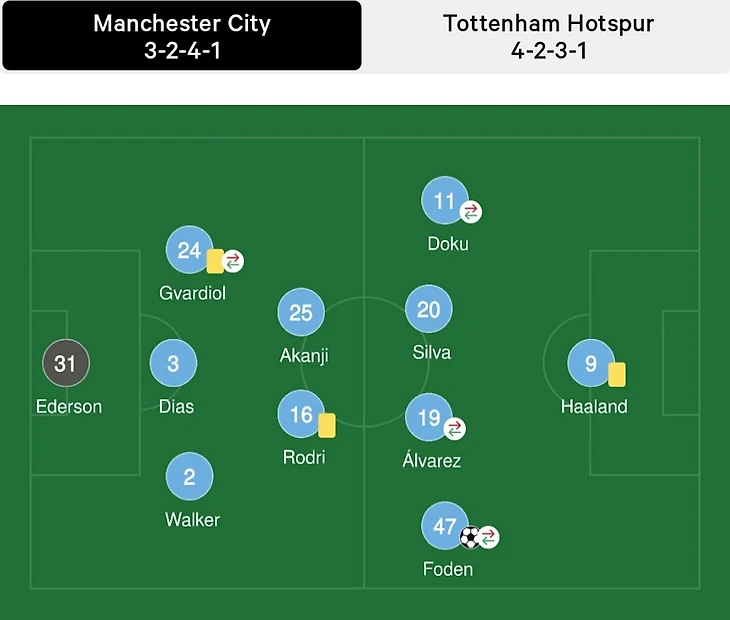Open Haaland's number 9 player marker
The width and height of the screenshot is (730, 620).
pos(590,364)
